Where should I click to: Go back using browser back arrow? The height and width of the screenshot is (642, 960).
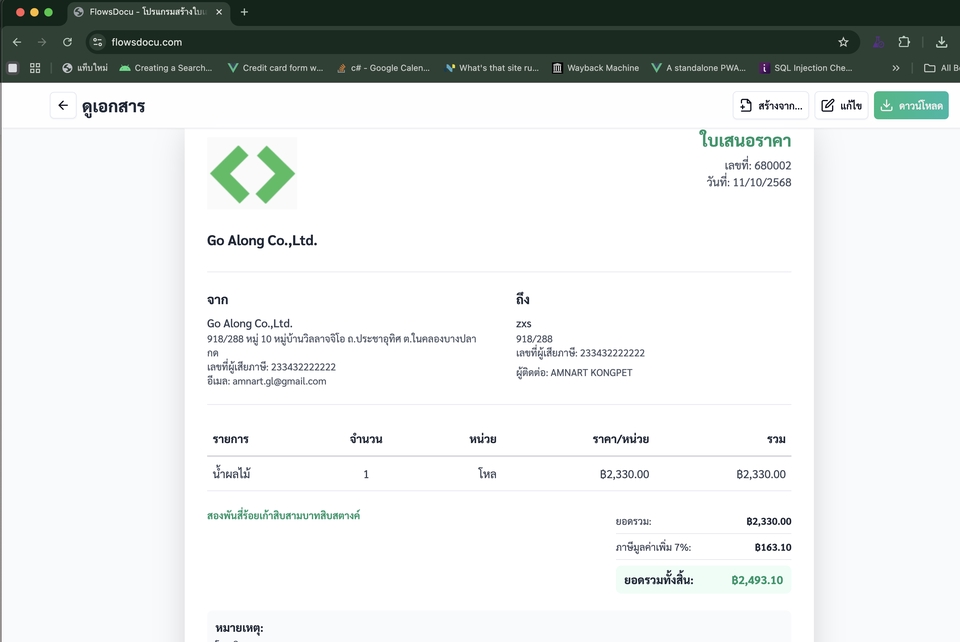pyautogui.click(x=17, y=42)
